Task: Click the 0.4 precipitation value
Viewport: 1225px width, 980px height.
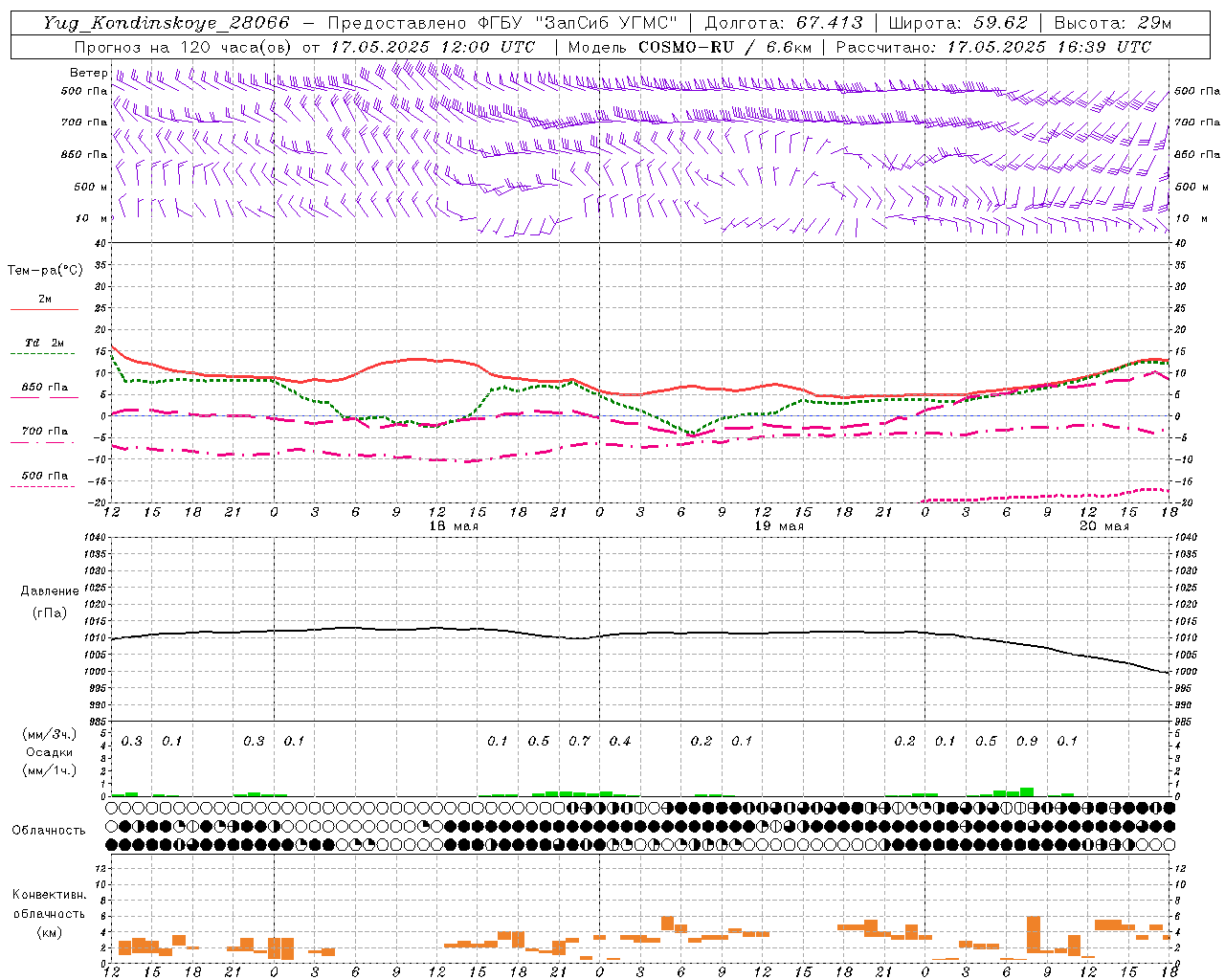Action: pos(620,741)
